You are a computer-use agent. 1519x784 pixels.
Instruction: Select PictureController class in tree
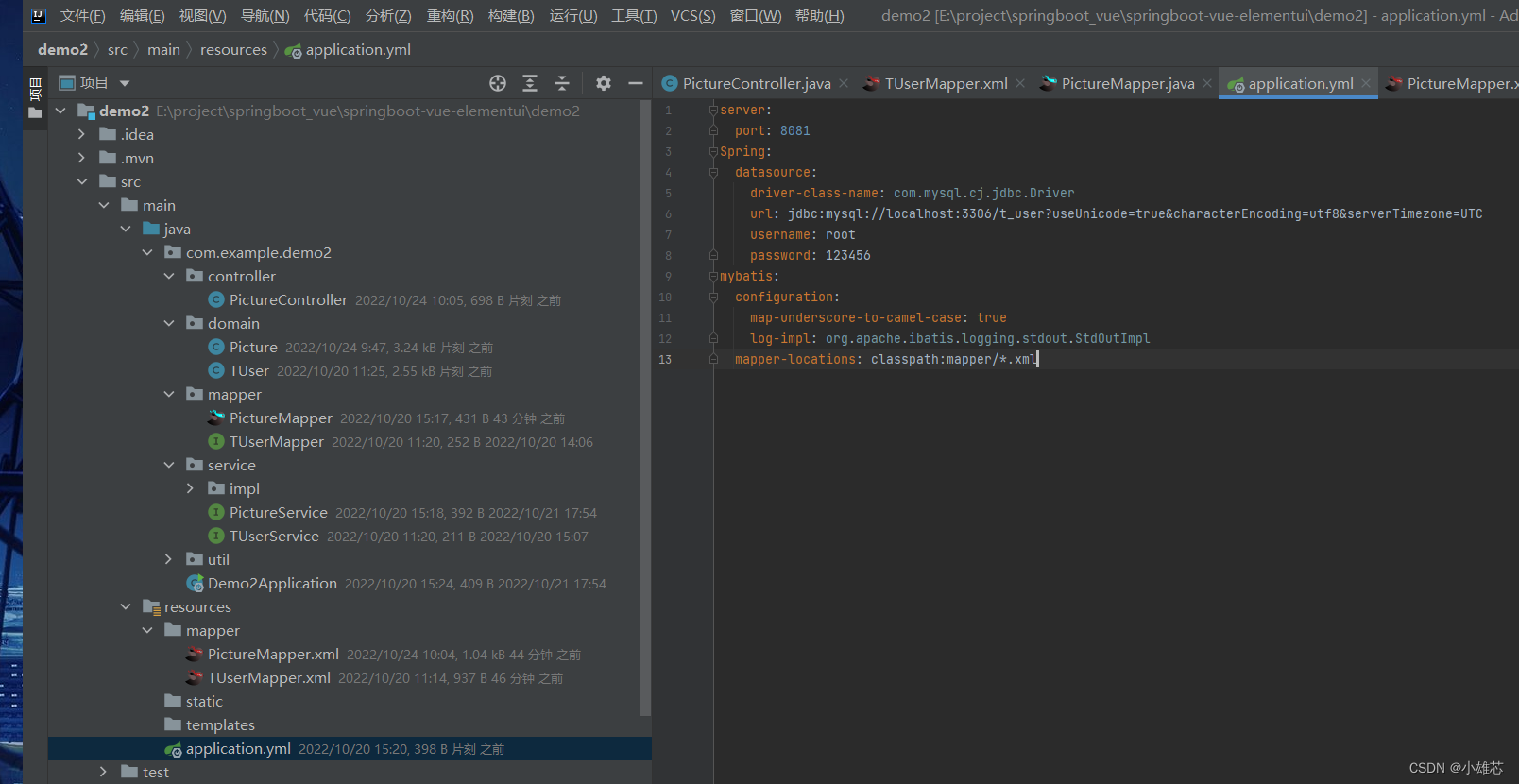point(288,299)
